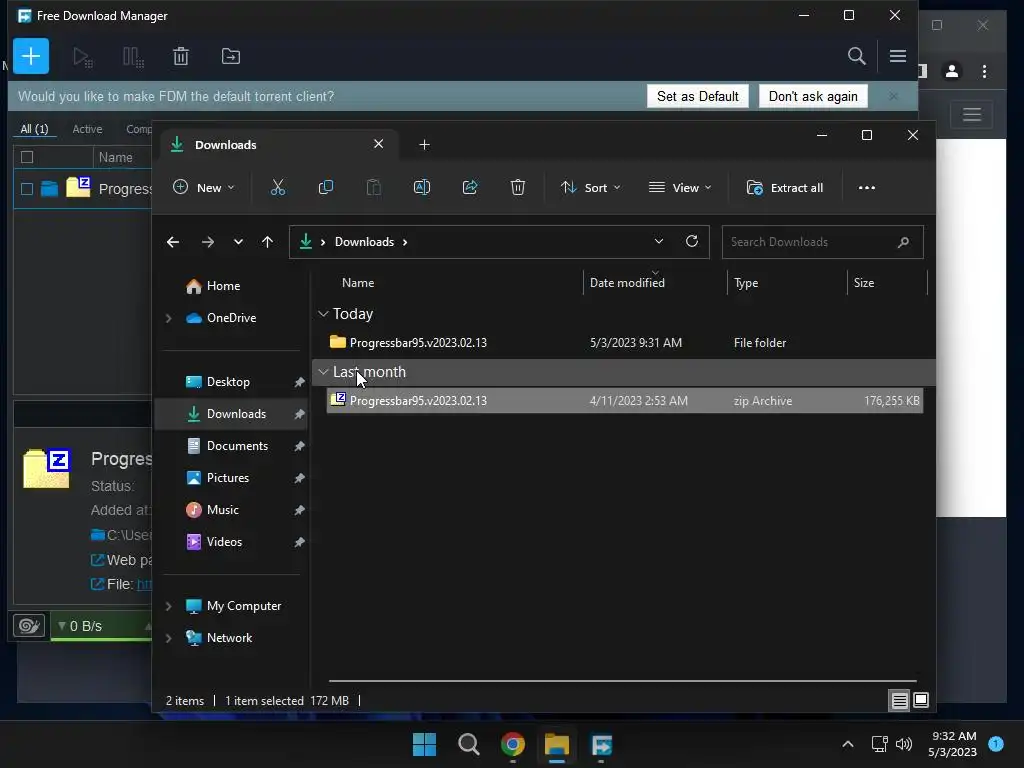The width and height of the screenshot is (1024, 768).
Task: Collapse the Last month group
Action: click(x=323, y=372)
